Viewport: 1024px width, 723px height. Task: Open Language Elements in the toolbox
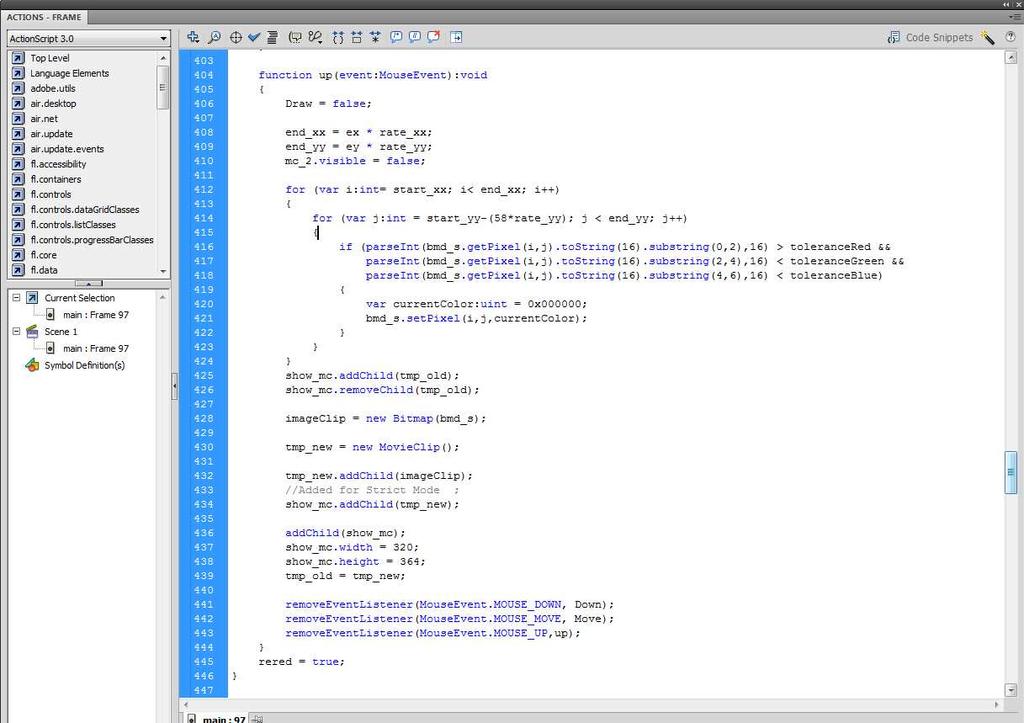pos(69,73)
